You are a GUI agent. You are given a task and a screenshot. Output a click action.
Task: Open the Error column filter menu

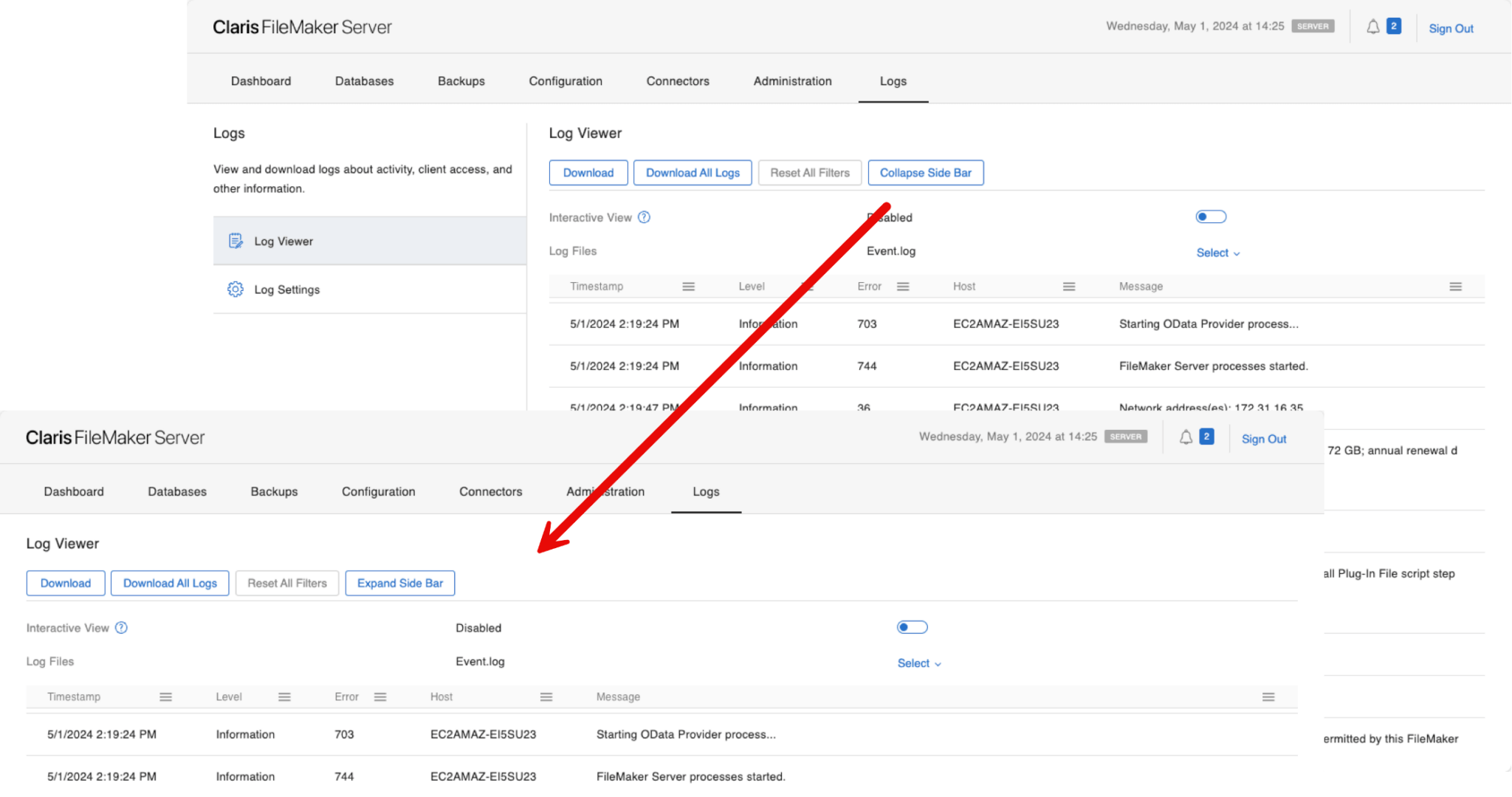click(x=902, y=287)
